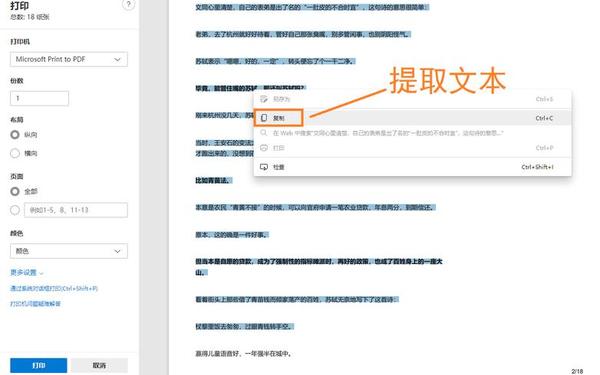Select the 纵向 portrait layout radio button
The image size is (600, 375).
click(15, 135)
